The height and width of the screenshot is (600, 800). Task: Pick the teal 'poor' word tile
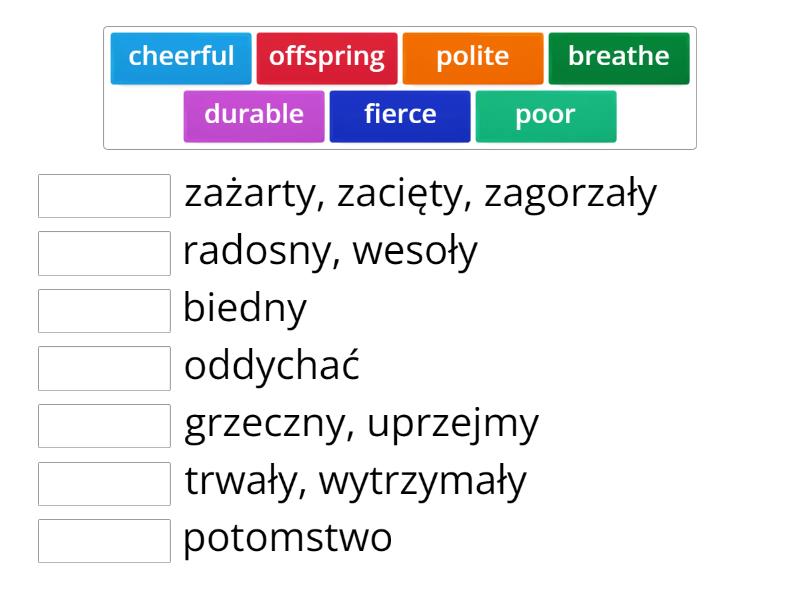(546, 115)
